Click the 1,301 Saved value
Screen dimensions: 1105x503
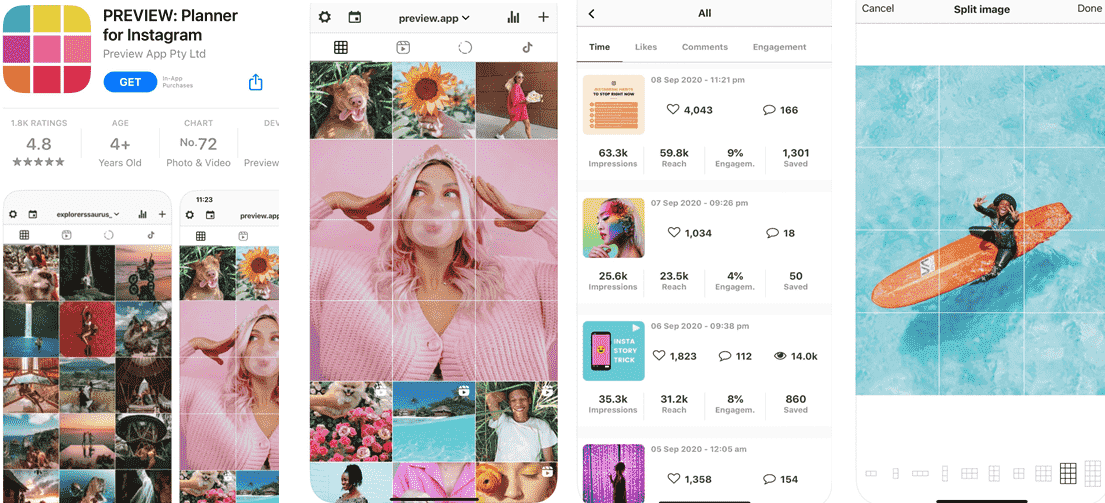coord(796,153)
